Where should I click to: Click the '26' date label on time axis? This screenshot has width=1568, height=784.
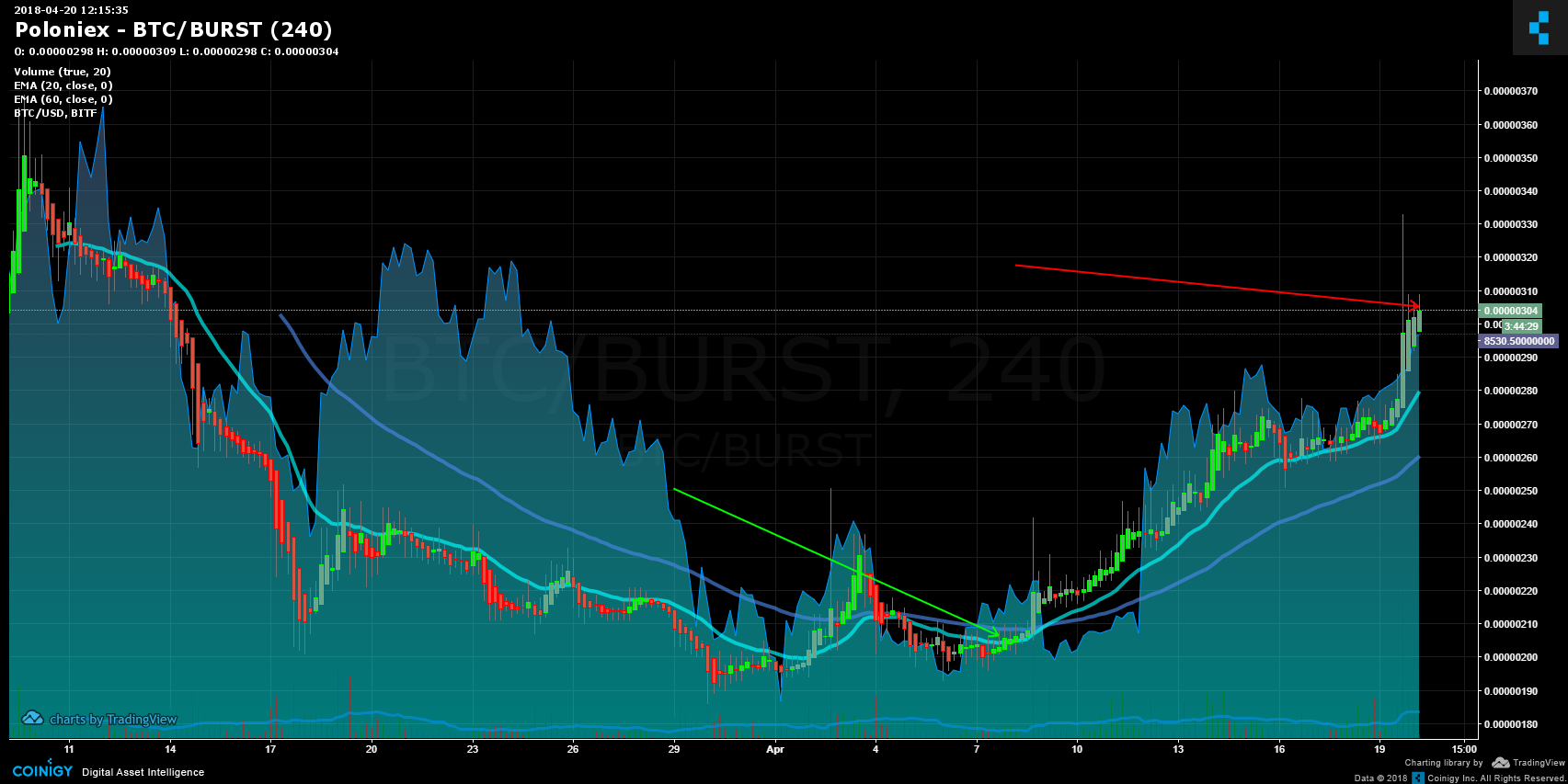tap(573, 749)
